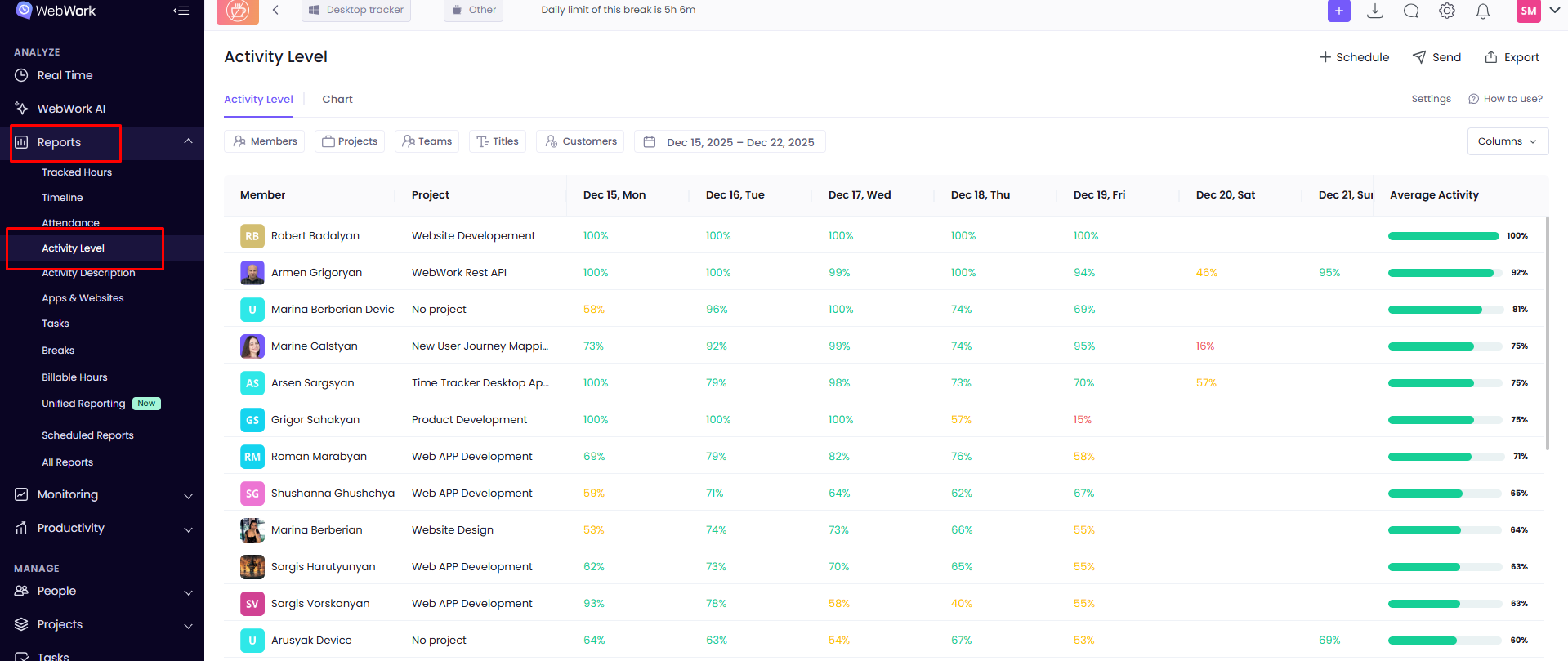Collapse the sidebar using the menu icon
The width and height of the screenshot is (1568, 661).
(x=181, y=11)
